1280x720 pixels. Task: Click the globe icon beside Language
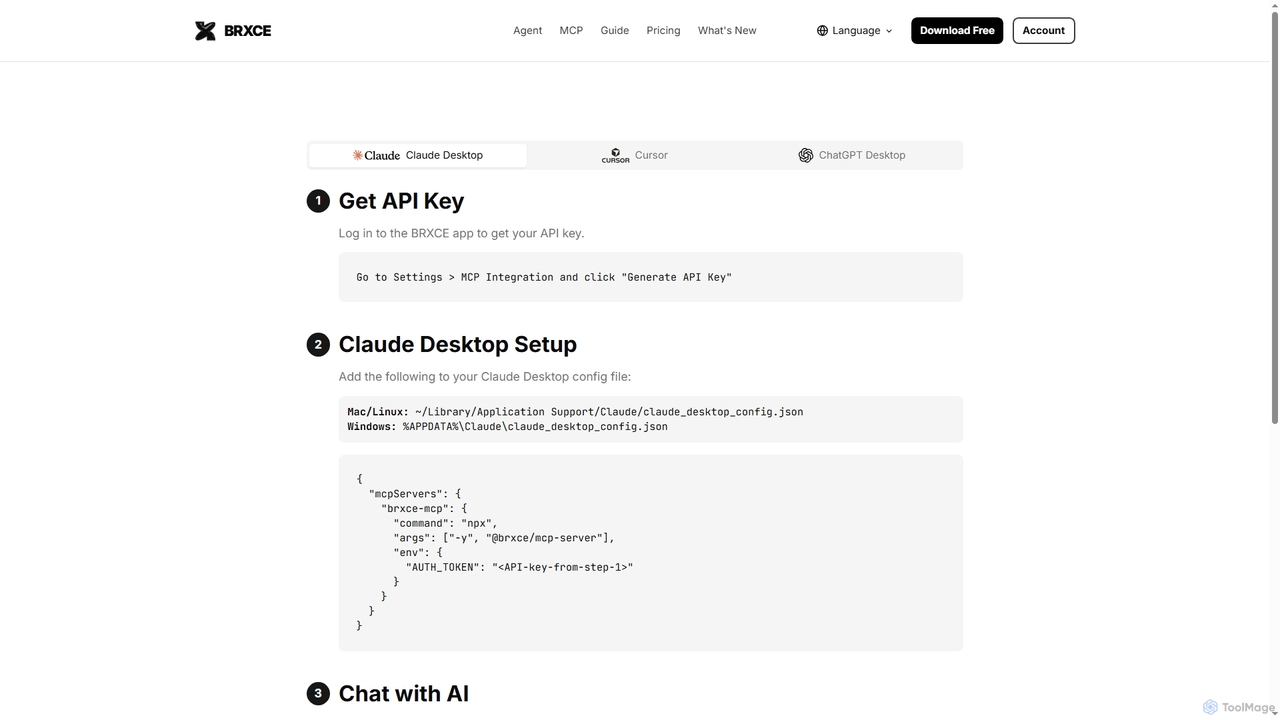point(822,31)
